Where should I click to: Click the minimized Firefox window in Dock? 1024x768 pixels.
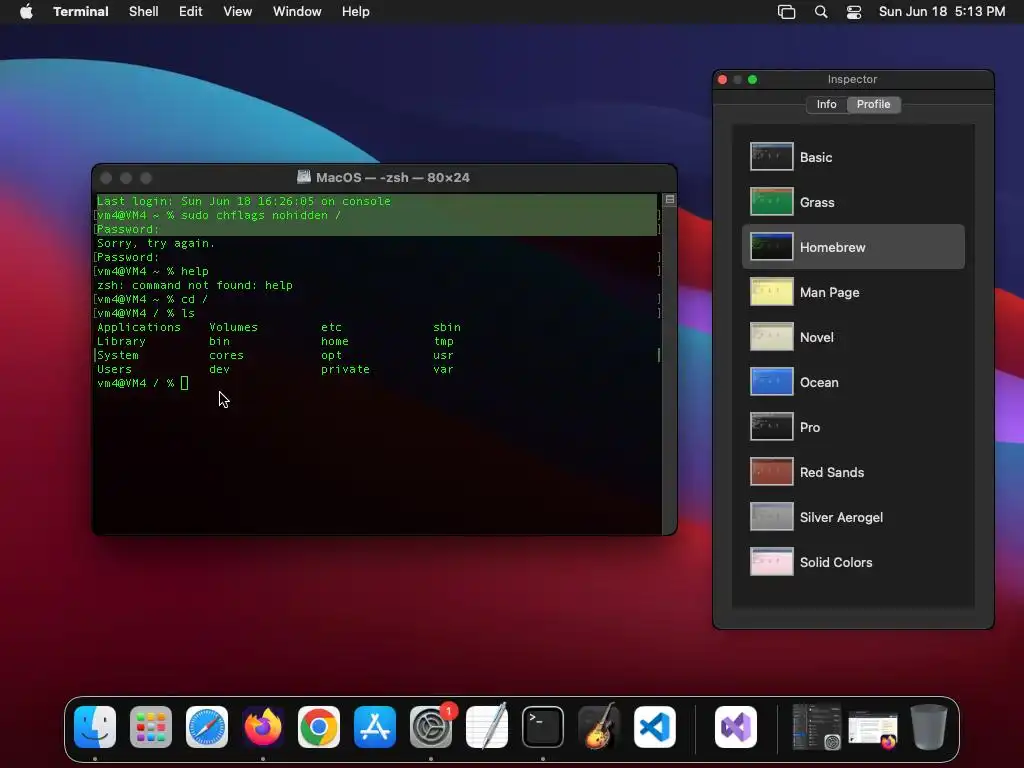pyautogui.click(x=873, y=730)
